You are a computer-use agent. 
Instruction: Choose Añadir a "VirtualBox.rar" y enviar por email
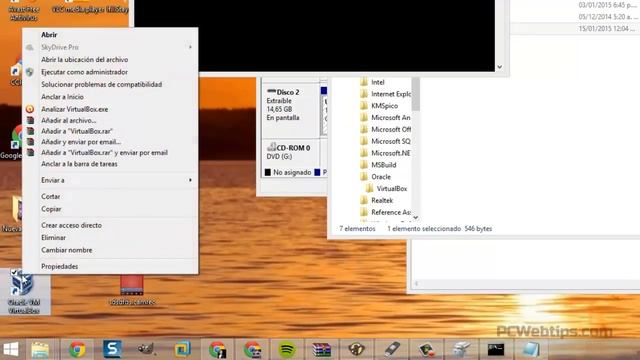tap(110, 153)
